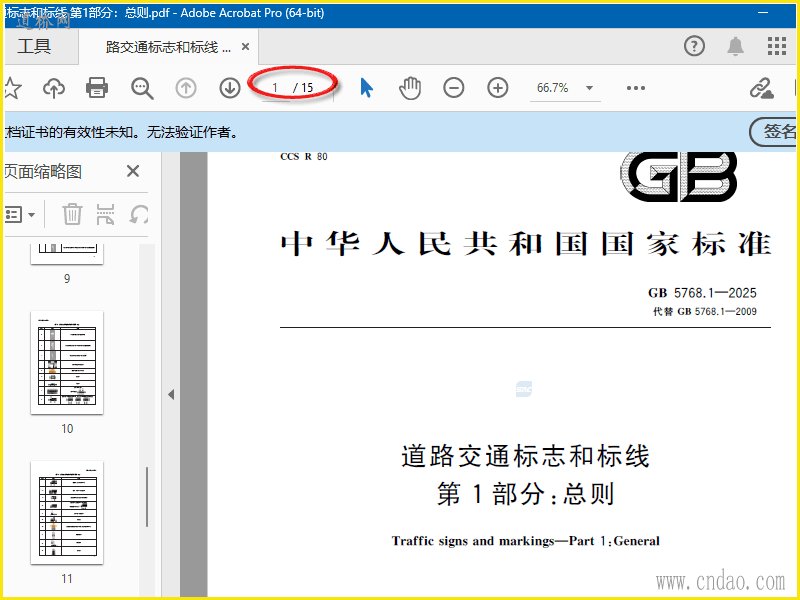Image resolution: width=800 pixels, height=600 pixels.
Task: Select the Hand pan tool
Action: point(410,88)
